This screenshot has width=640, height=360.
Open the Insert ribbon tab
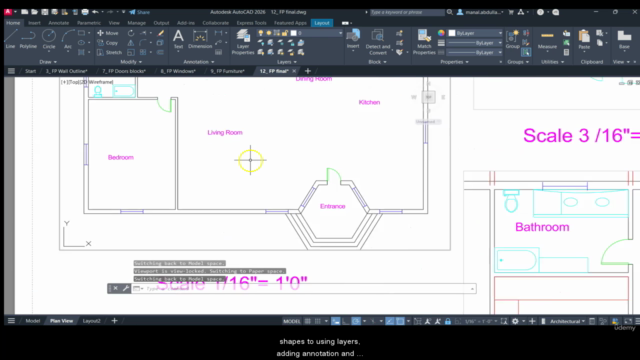(x=34, y=23)
